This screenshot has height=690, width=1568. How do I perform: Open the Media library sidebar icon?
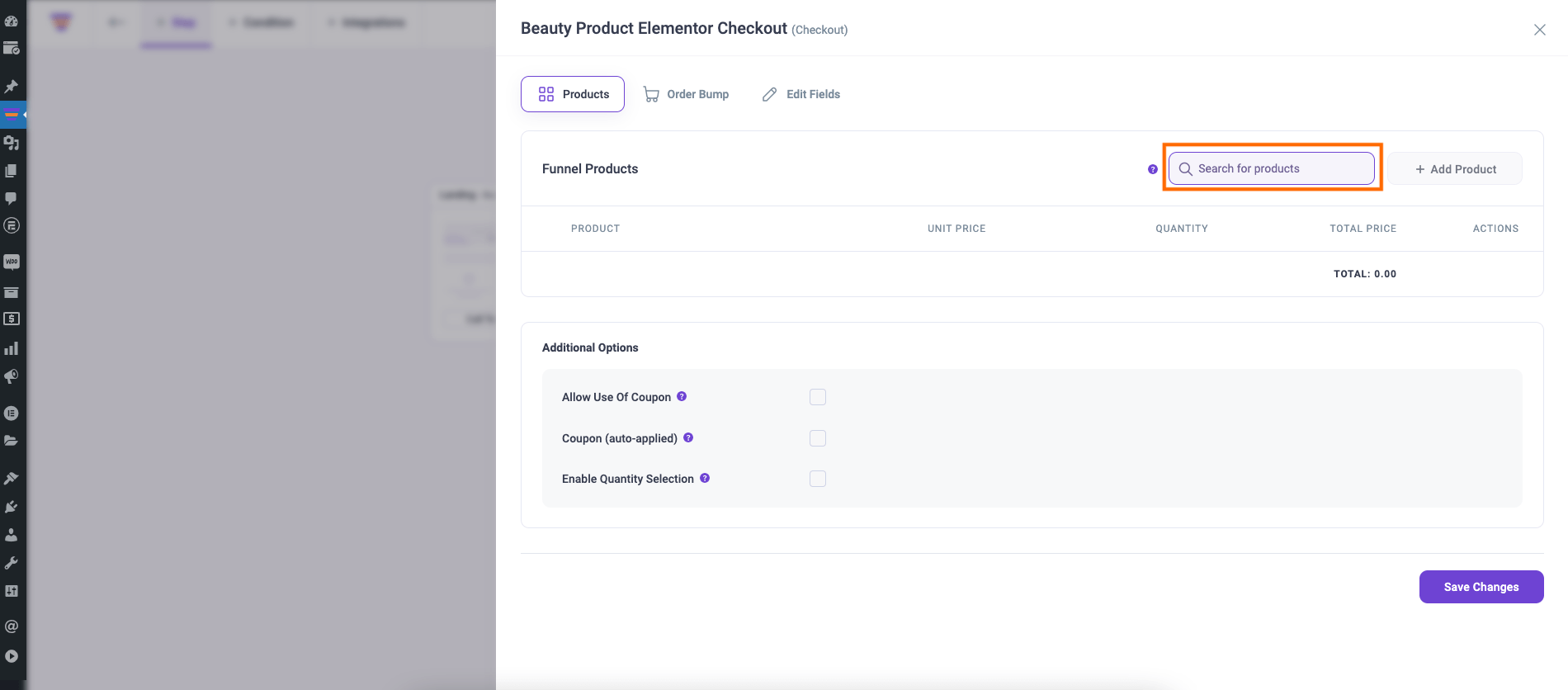tap(12, 142)
